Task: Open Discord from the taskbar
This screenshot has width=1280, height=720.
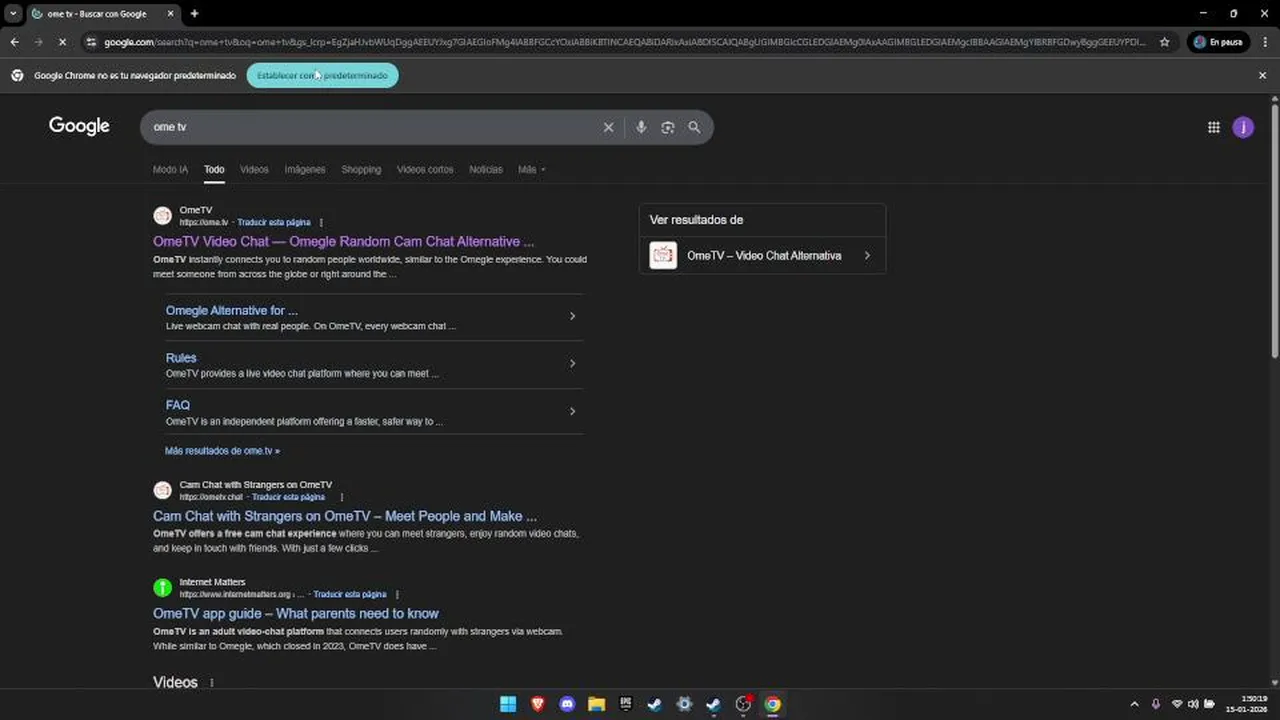Action: (567, 704)
